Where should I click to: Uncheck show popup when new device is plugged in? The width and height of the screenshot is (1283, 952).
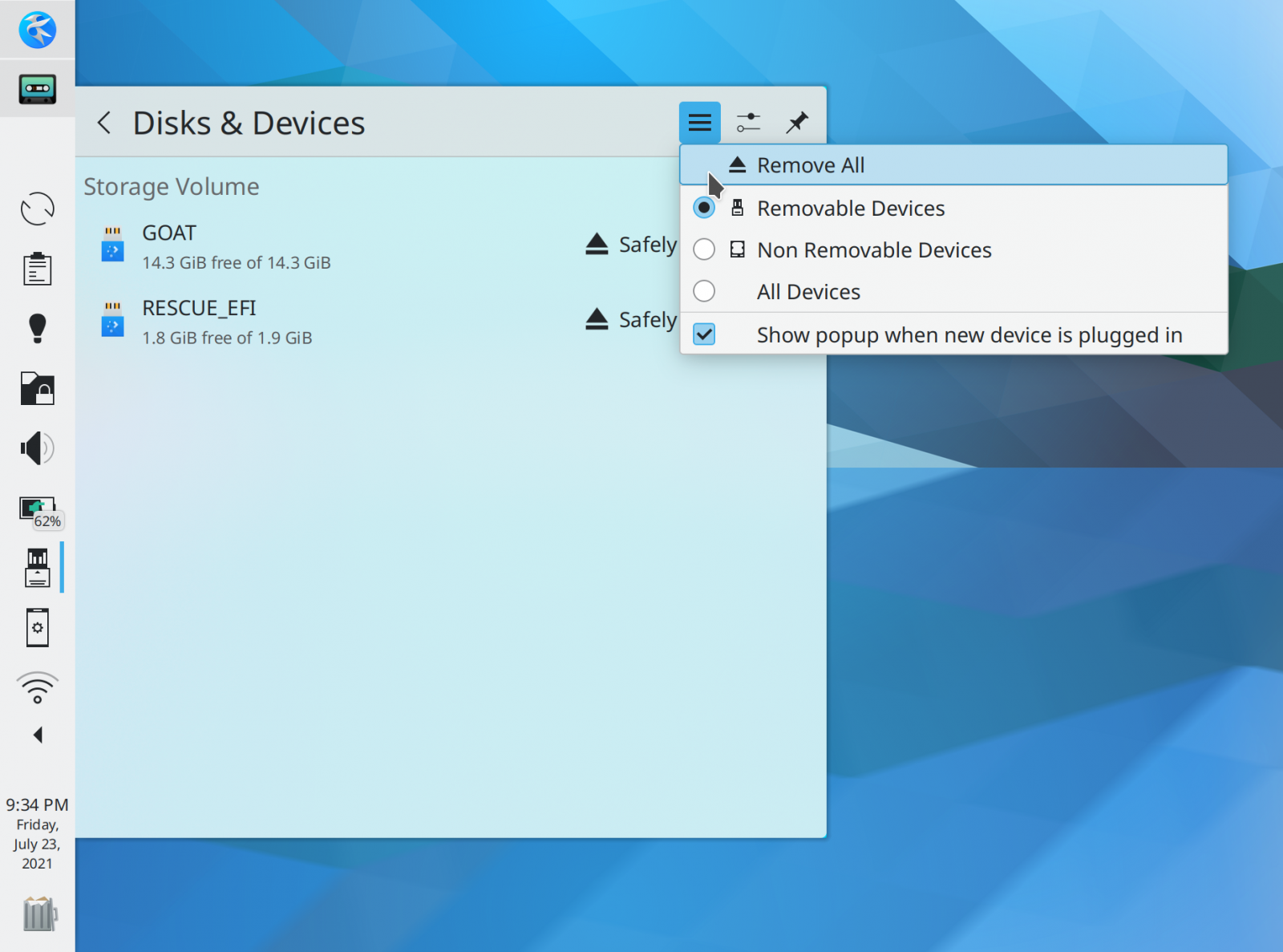[x=704, y=334]
